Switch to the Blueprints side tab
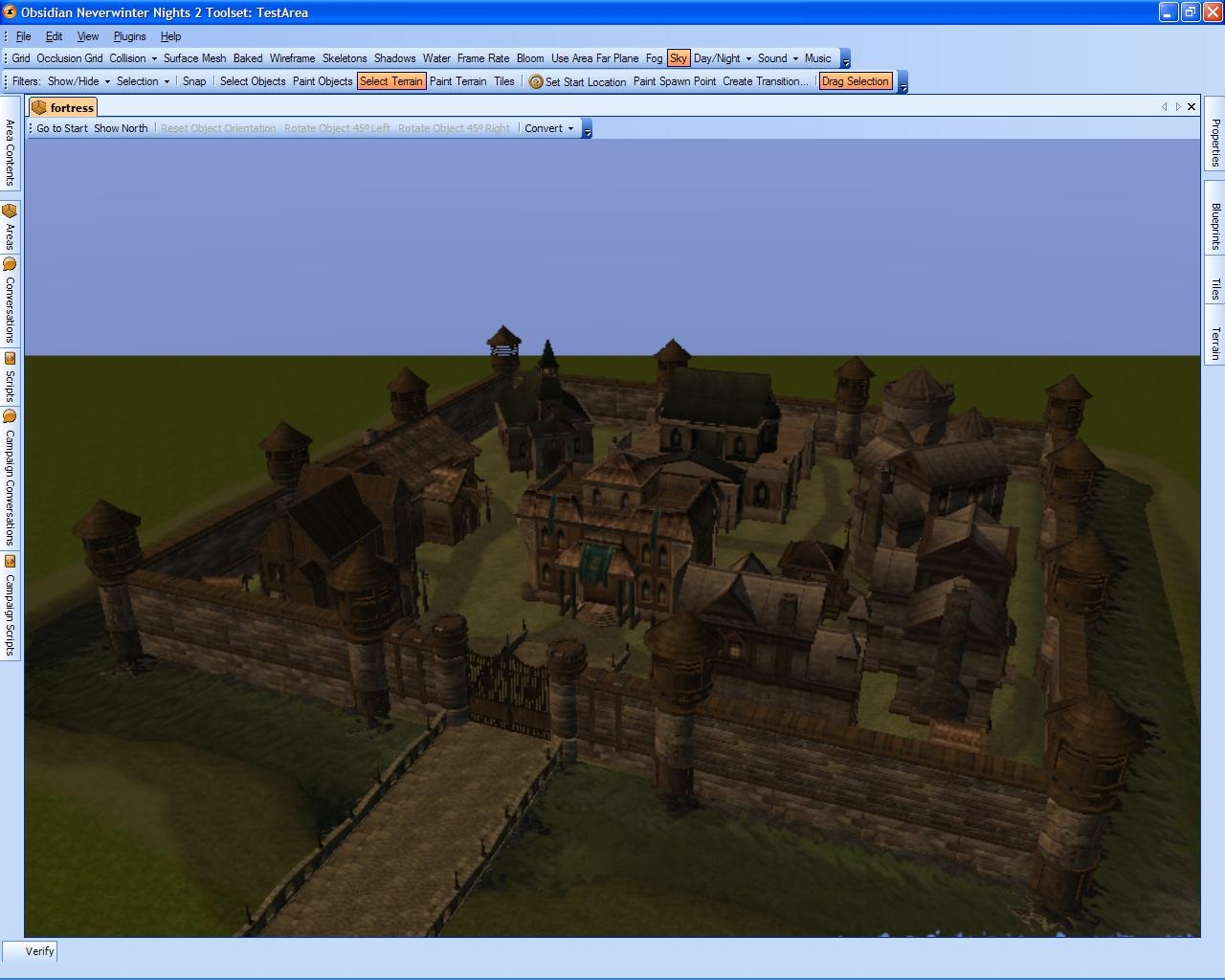1225x980 pixels. [x=1214, y=227]
